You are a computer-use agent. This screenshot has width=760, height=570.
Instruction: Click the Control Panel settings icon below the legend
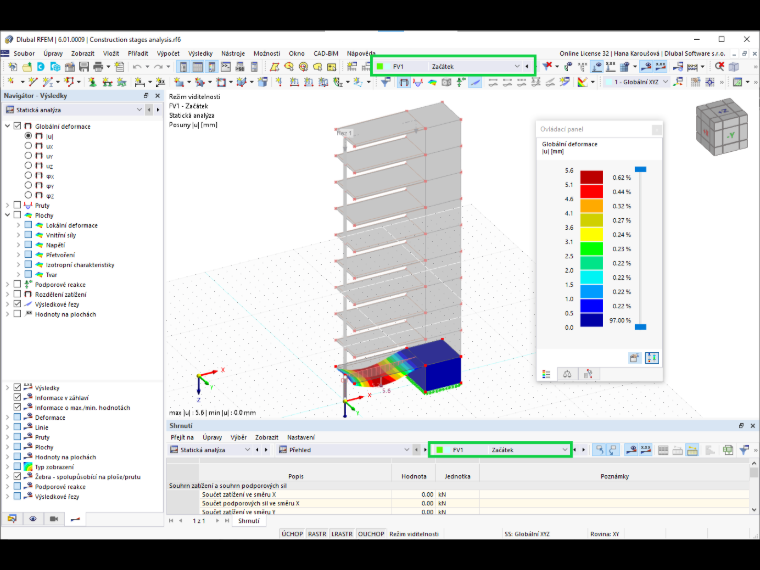click(x=634, y=358)
